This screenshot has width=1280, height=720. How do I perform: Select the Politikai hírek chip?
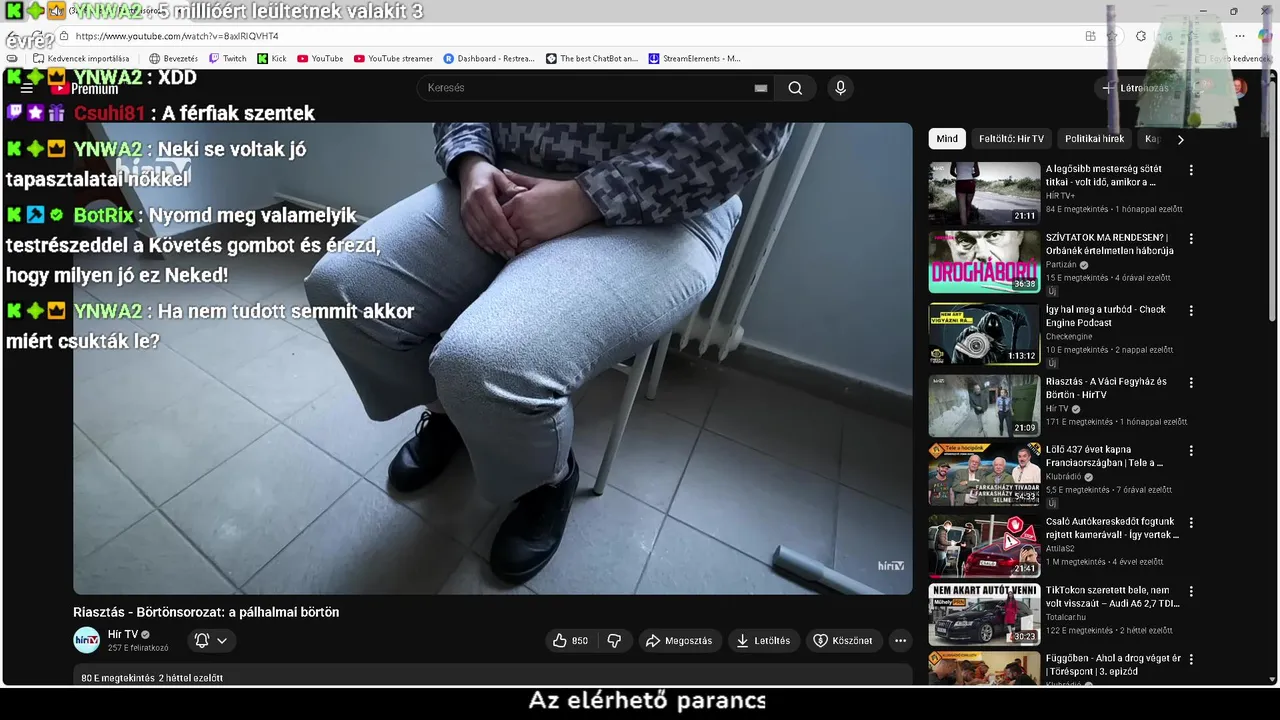(x=1094, y=139)
